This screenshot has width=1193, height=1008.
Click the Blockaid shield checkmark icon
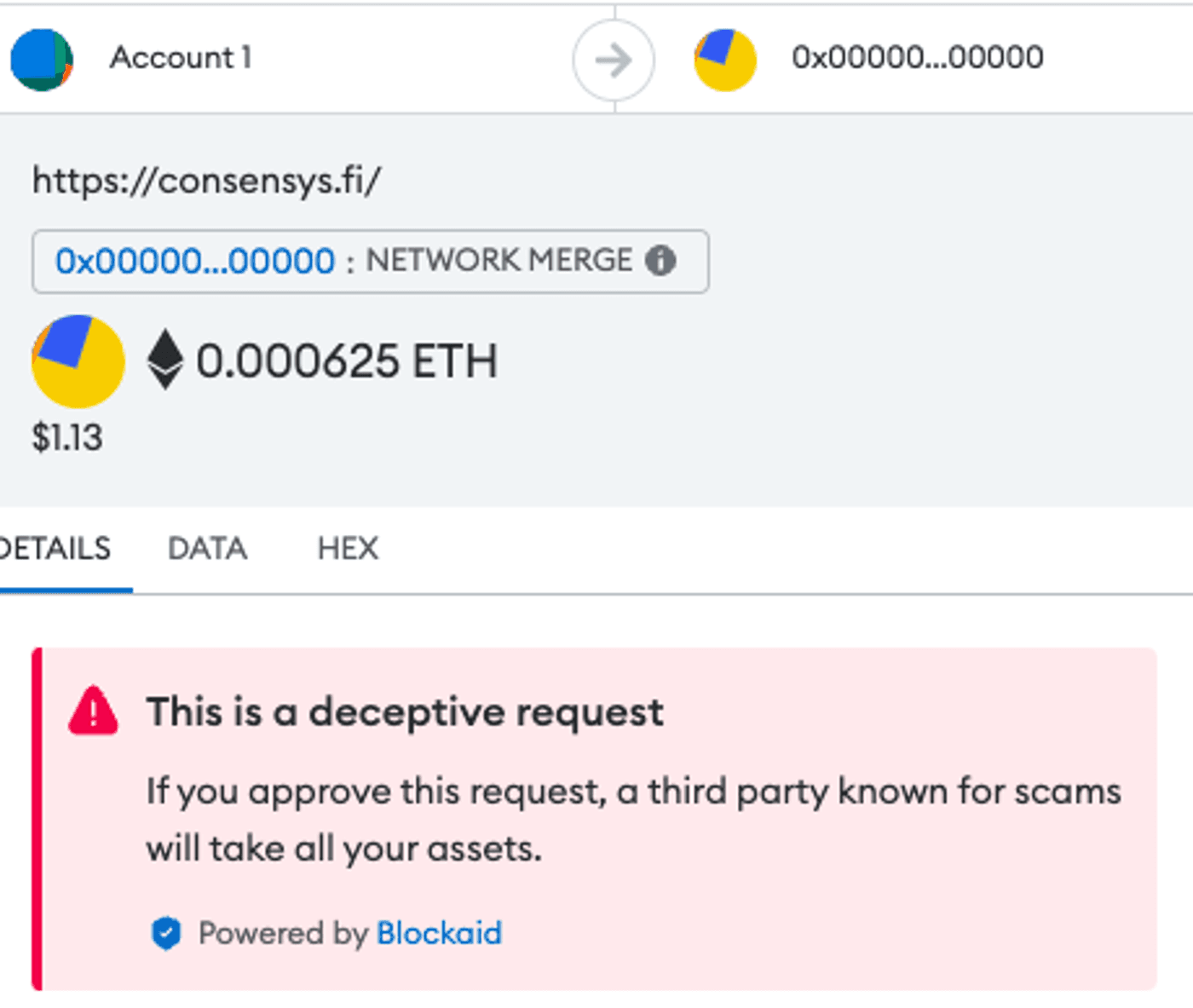[166, 933]
